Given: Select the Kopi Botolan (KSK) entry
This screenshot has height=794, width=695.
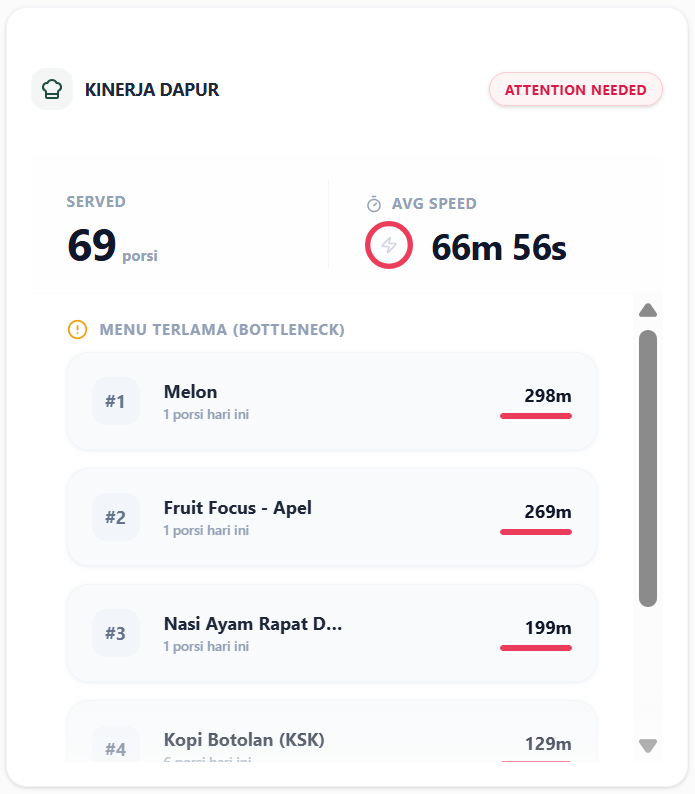Looking at the screenshot, I should click(331, 742).
